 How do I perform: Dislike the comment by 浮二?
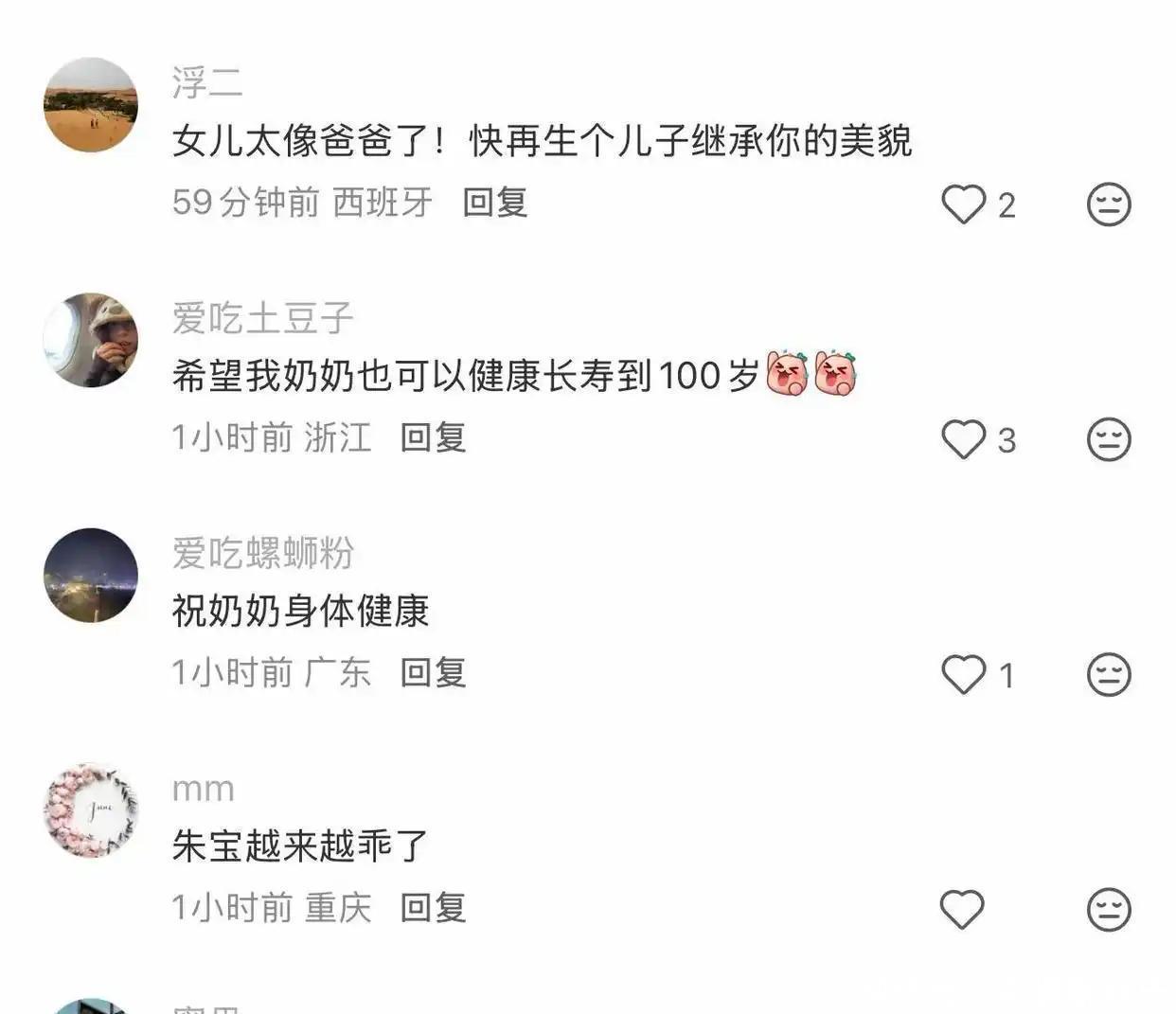tap(1109, 204)
